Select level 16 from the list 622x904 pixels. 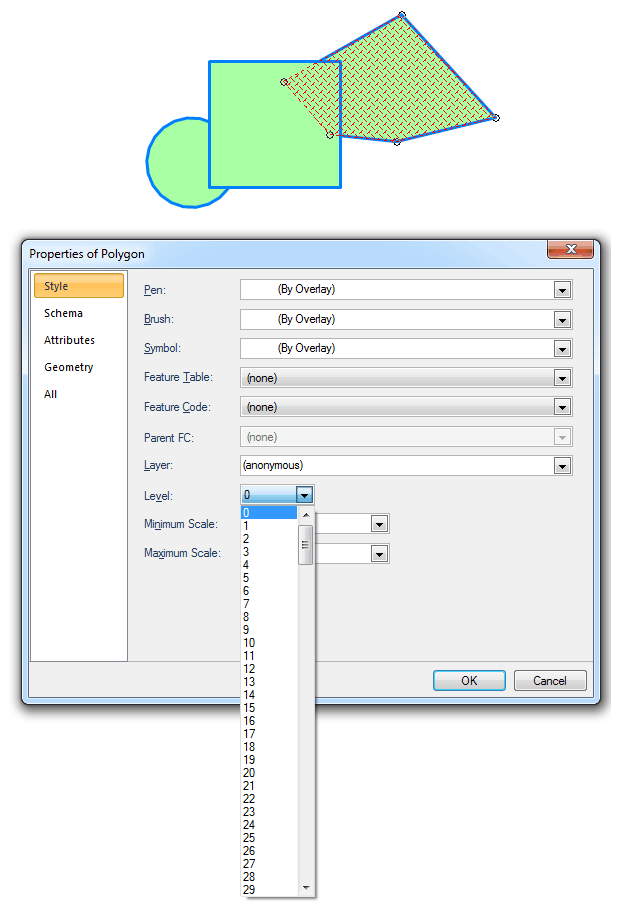269,721
